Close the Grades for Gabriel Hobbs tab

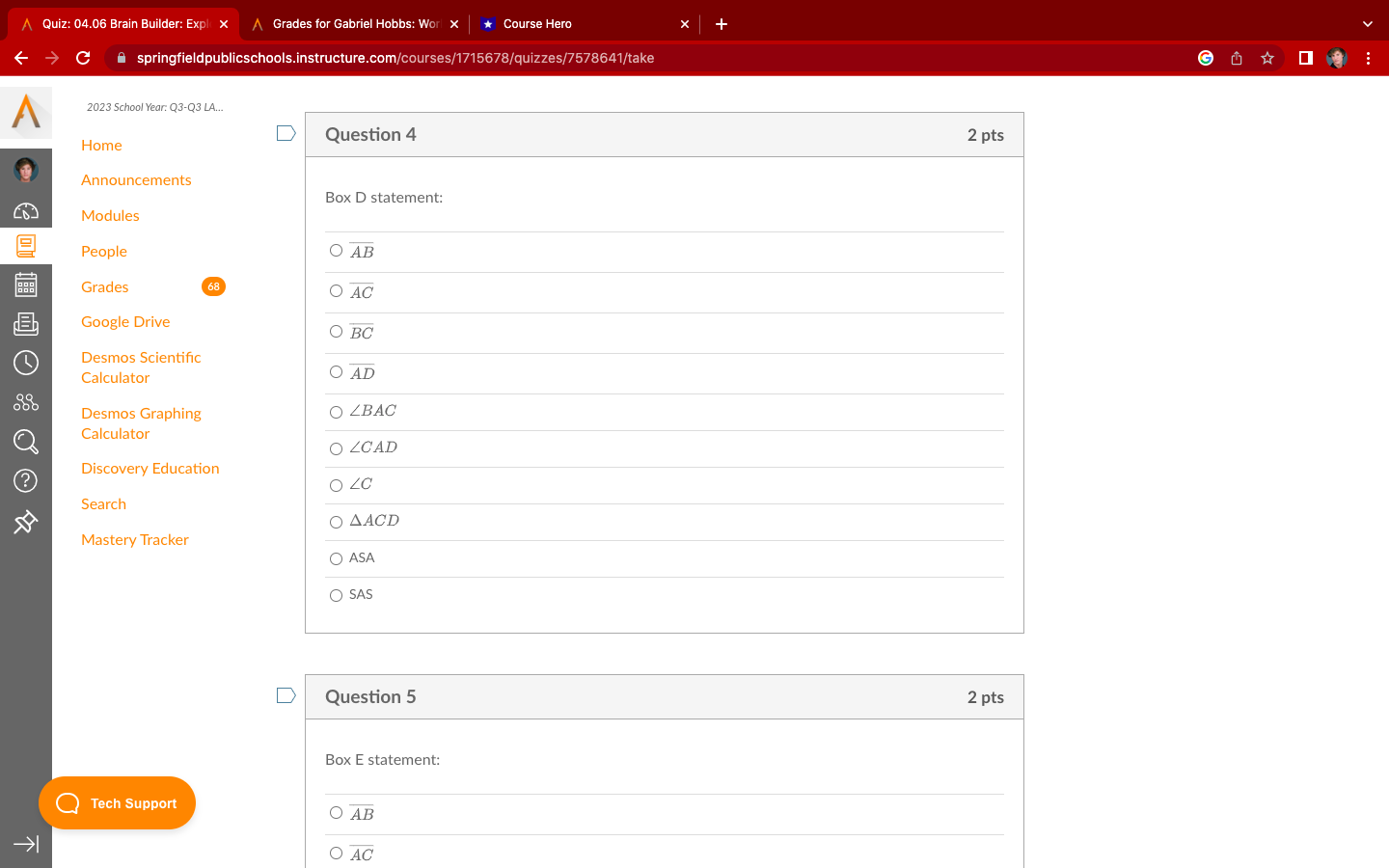click(x=454, y=24)
